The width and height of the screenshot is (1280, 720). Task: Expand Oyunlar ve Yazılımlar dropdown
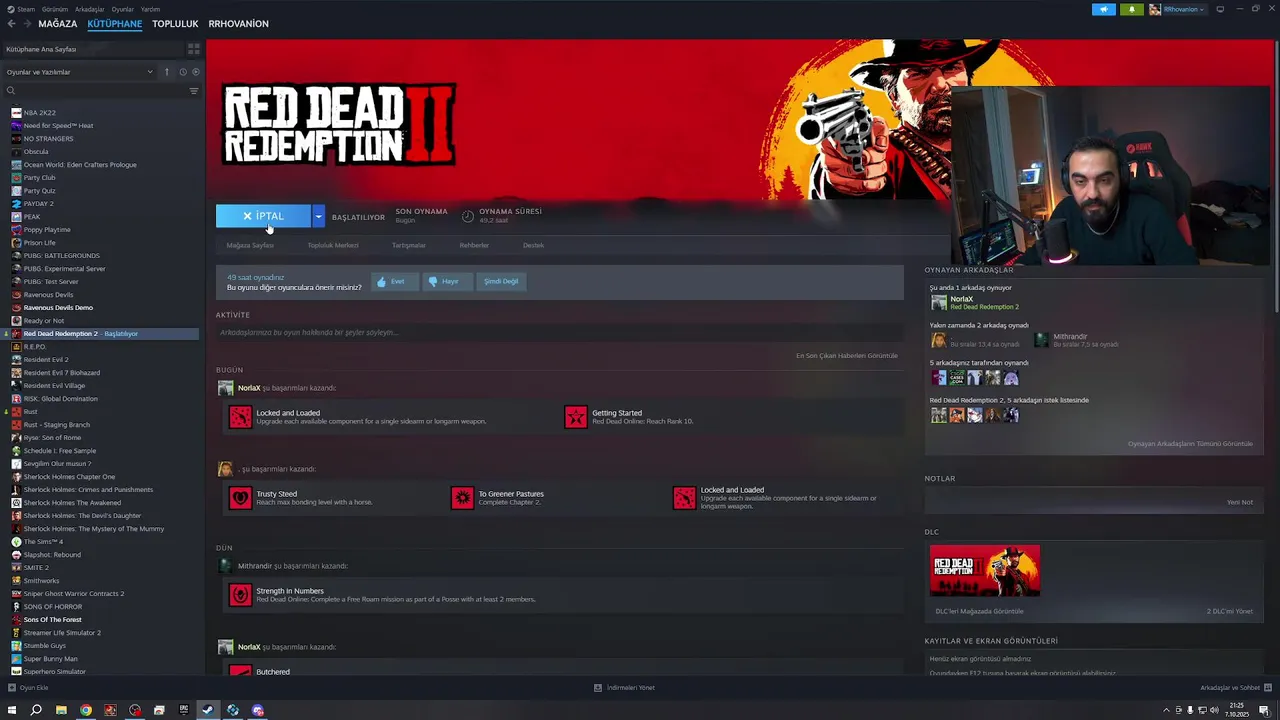(x=79, y=72)
